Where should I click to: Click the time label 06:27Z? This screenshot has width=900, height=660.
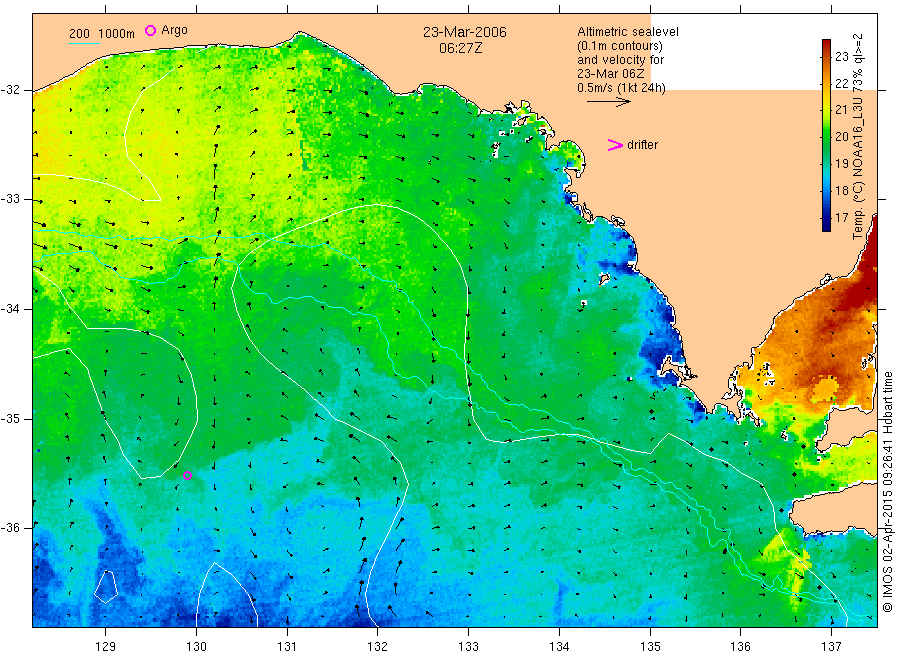460,48
